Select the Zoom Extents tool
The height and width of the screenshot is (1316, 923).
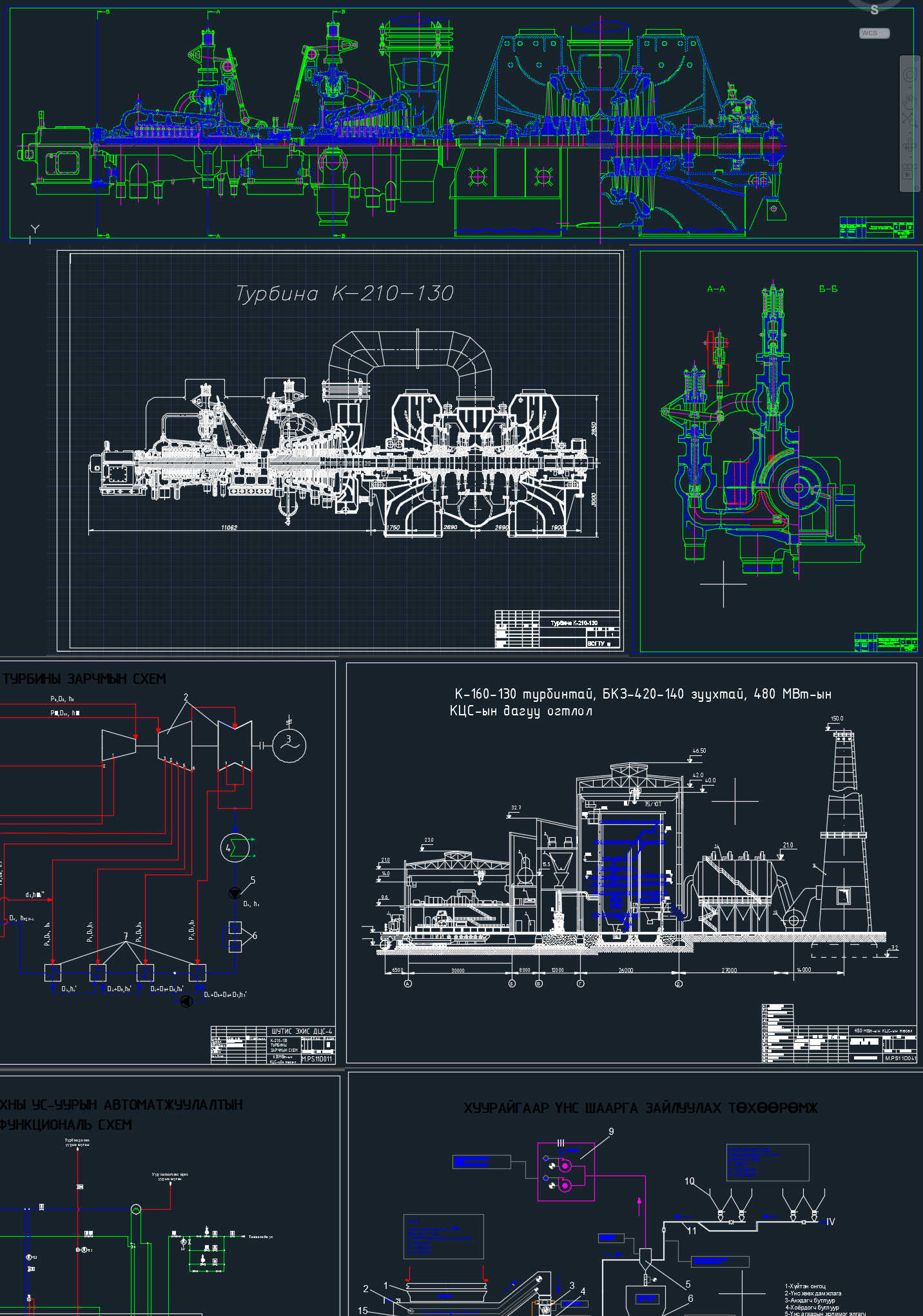pos(909,120)
